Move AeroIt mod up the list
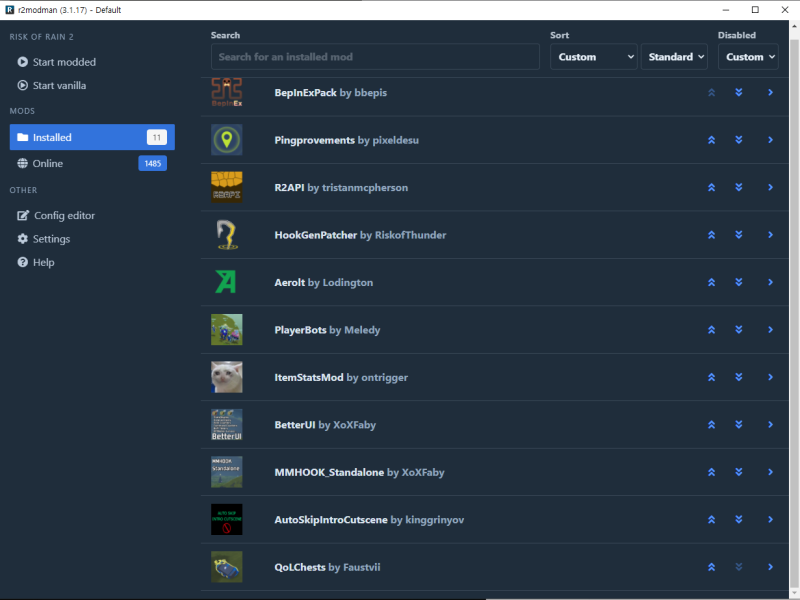The image size is (800, 600). click(711, 282)
